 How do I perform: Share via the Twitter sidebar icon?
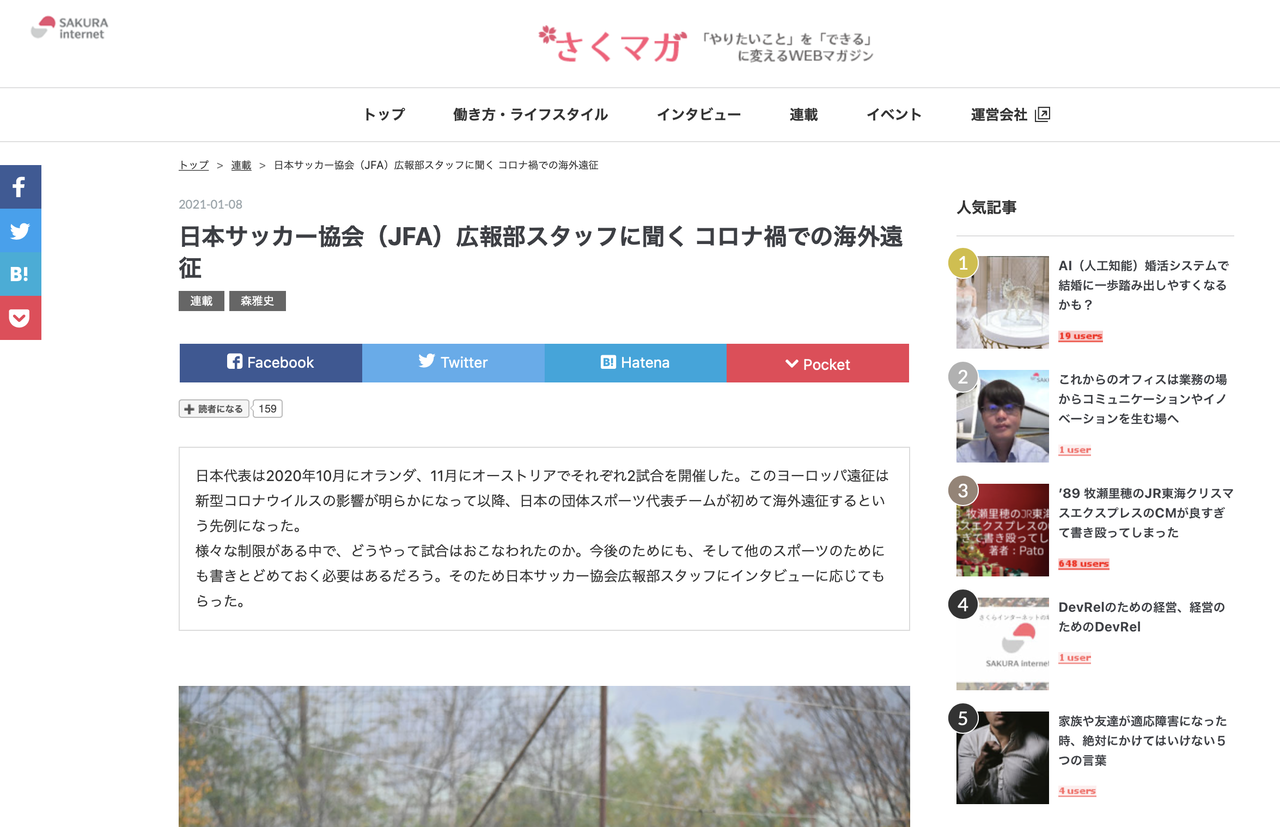click(x=20, y=230)
